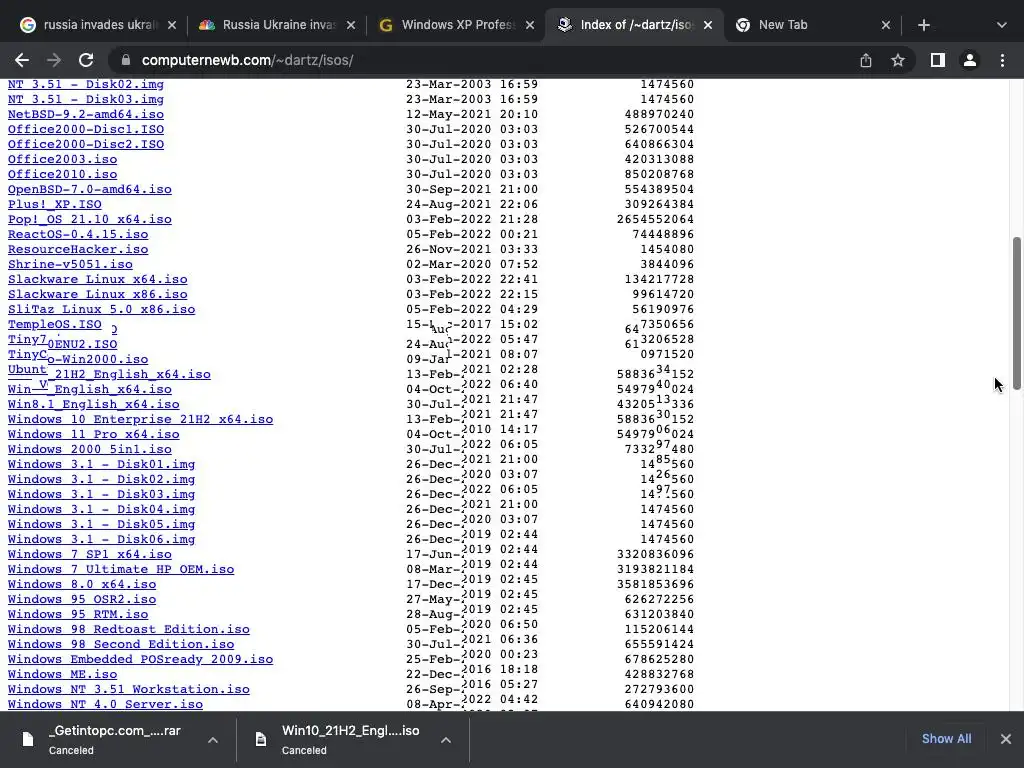Click Windows_NT_3.51_Workstation.iso link
Screen dimensions: 1024x768
pos(129,690)
